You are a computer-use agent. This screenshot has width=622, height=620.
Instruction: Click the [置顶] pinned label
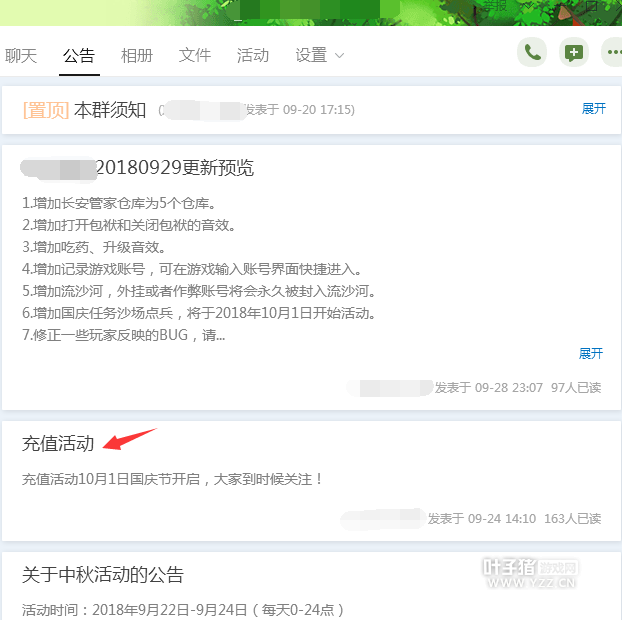[x=46, y=110]
